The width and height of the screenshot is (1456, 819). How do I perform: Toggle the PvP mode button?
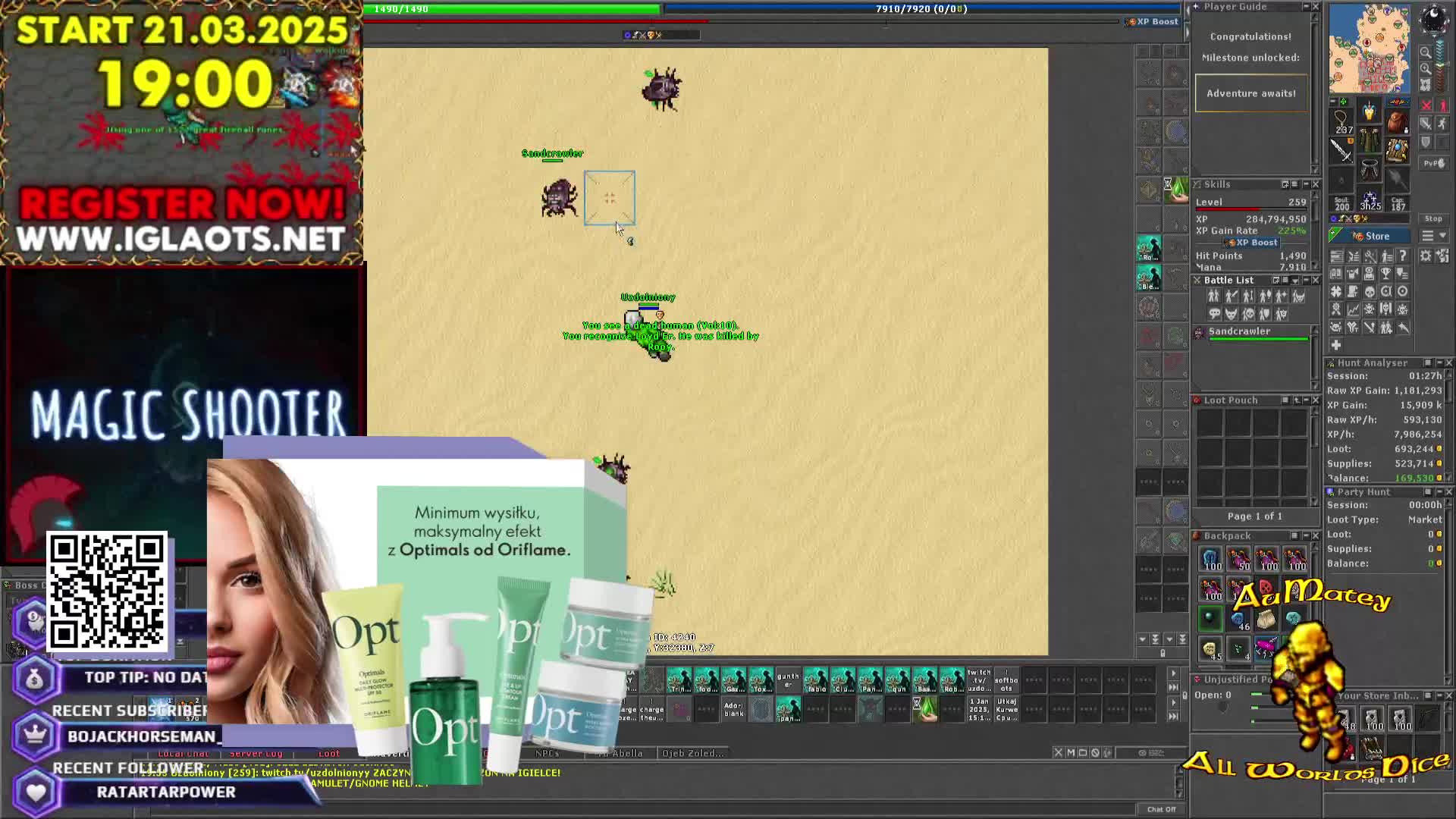(x=1433, y=163)
